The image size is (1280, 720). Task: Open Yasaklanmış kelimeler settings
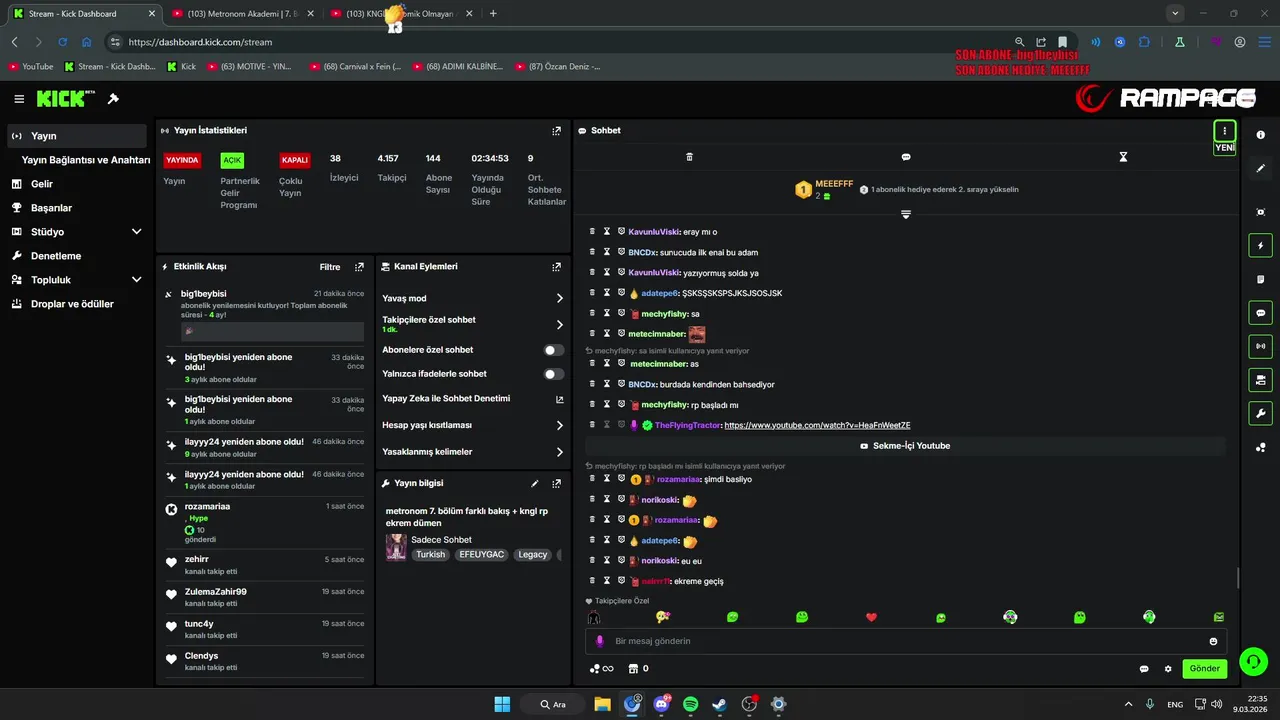[472, 452]
